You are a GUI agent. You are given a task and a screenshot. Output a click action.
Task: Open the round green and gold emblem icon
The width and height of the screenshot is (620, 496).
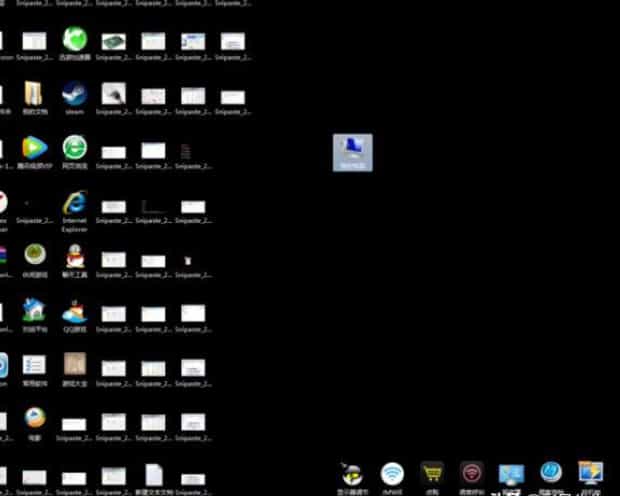35,254
